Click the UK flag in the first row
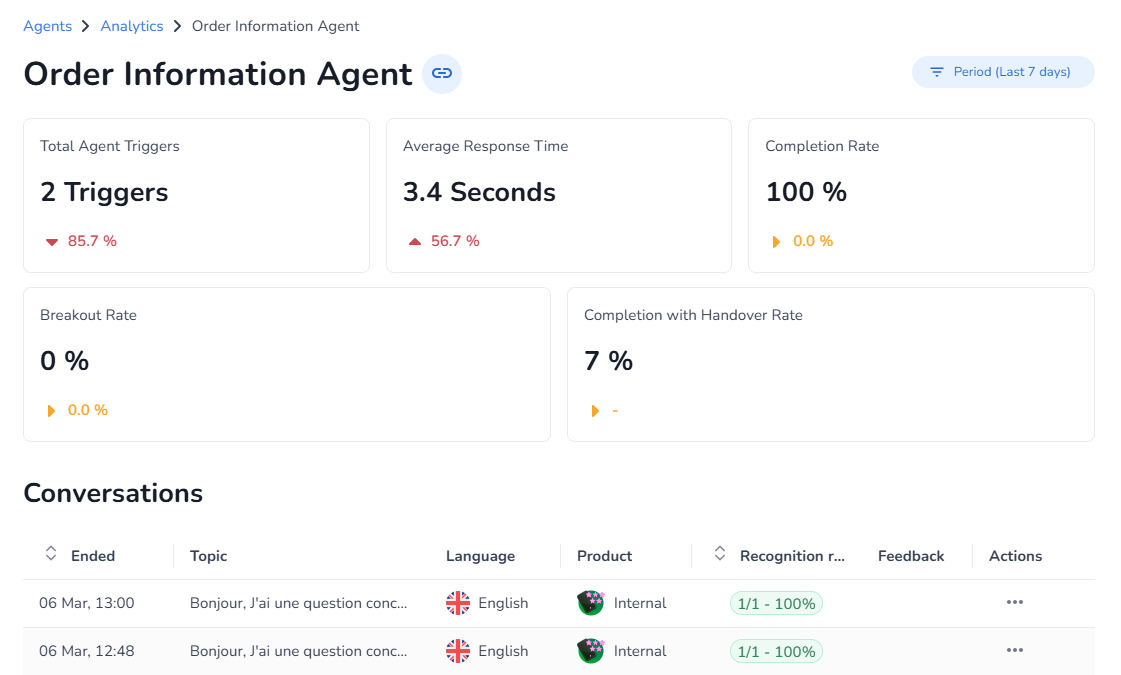 click(x=458, y=603)
